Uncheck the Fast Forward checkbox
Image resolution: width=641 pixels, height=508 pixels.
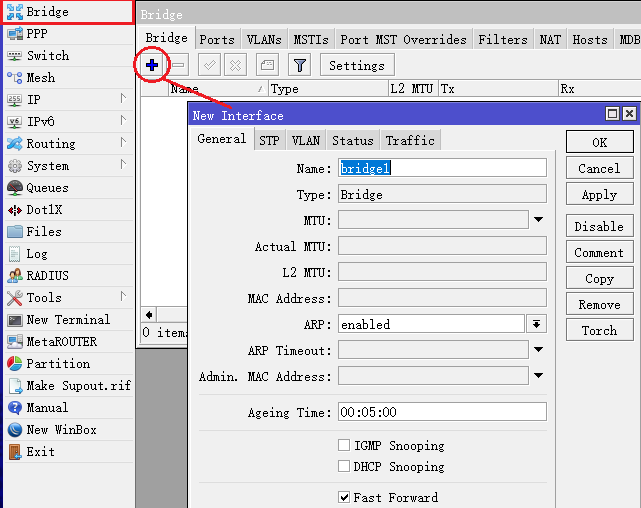(x=345, y=497)
